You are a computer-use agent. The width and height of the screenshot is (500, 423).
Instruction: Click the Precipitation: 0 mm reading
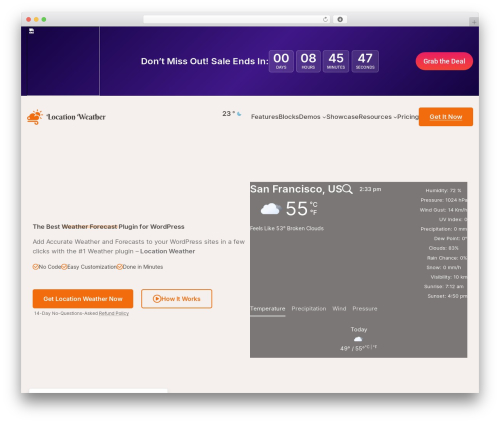coord(444,229)
